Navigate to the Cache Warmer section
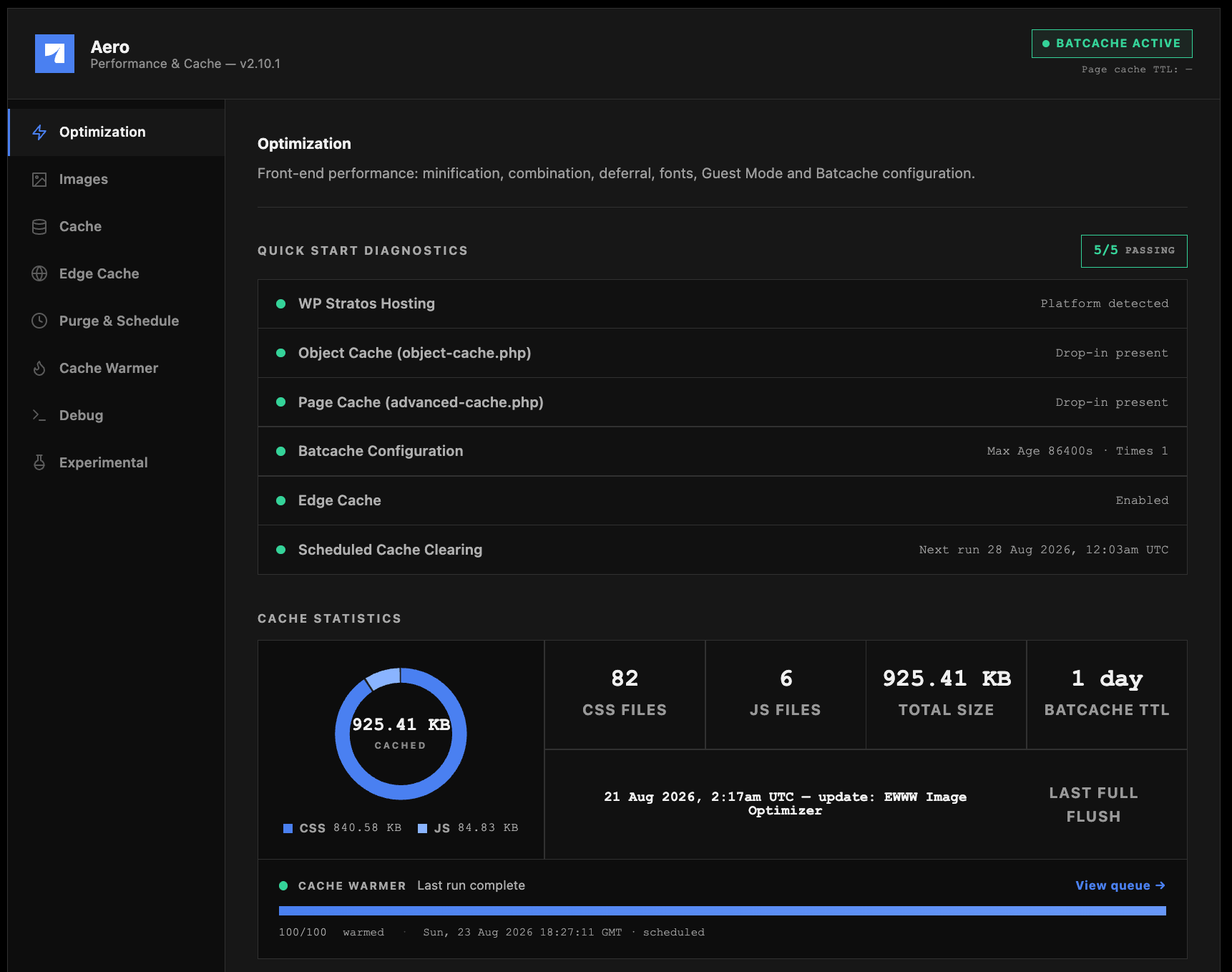 117,369
